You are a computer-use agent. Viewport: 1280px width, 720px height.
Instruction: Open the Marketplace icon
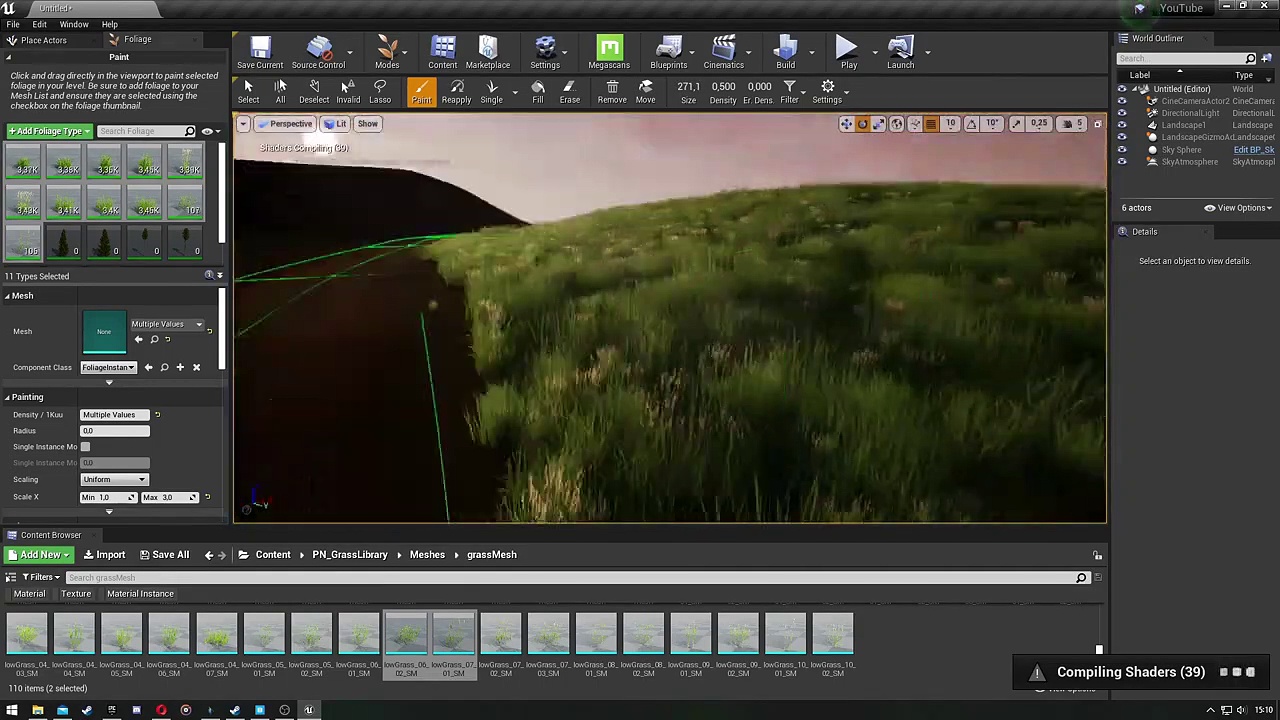(487, 52)
